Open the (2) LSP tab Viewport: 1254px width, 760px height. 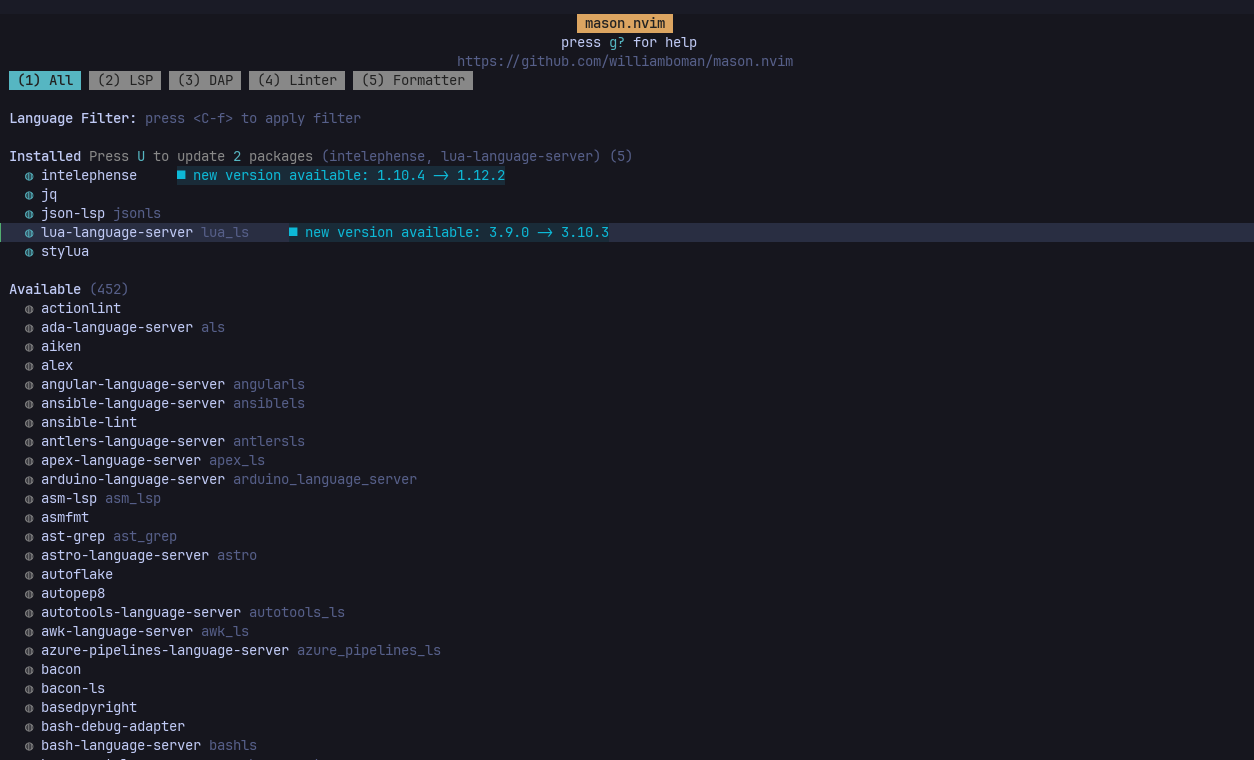pos(125,80)
